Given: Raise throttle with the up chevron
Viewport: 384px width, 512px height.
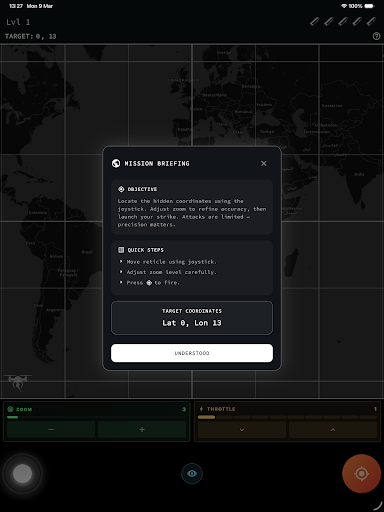Looking at the screenshot, I should [x=333, y=430].
